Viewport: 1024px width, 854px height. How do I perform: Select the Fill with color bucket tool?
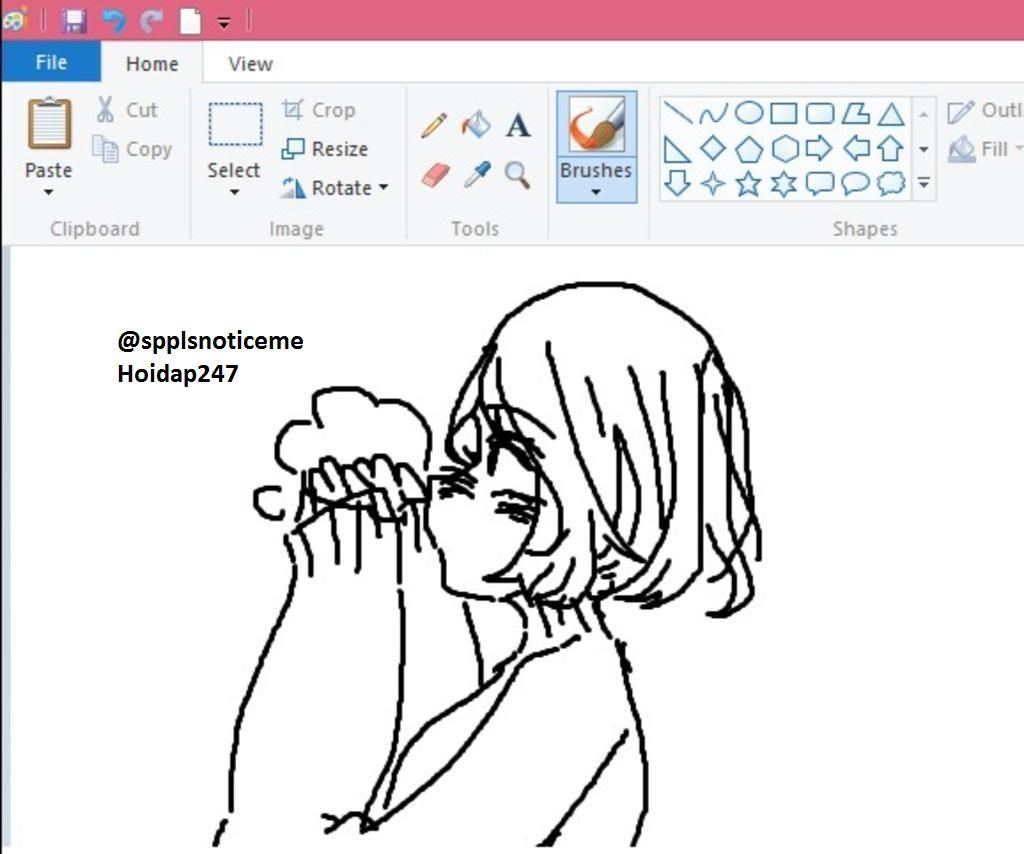pyautogui.click(x=477, y=124)
